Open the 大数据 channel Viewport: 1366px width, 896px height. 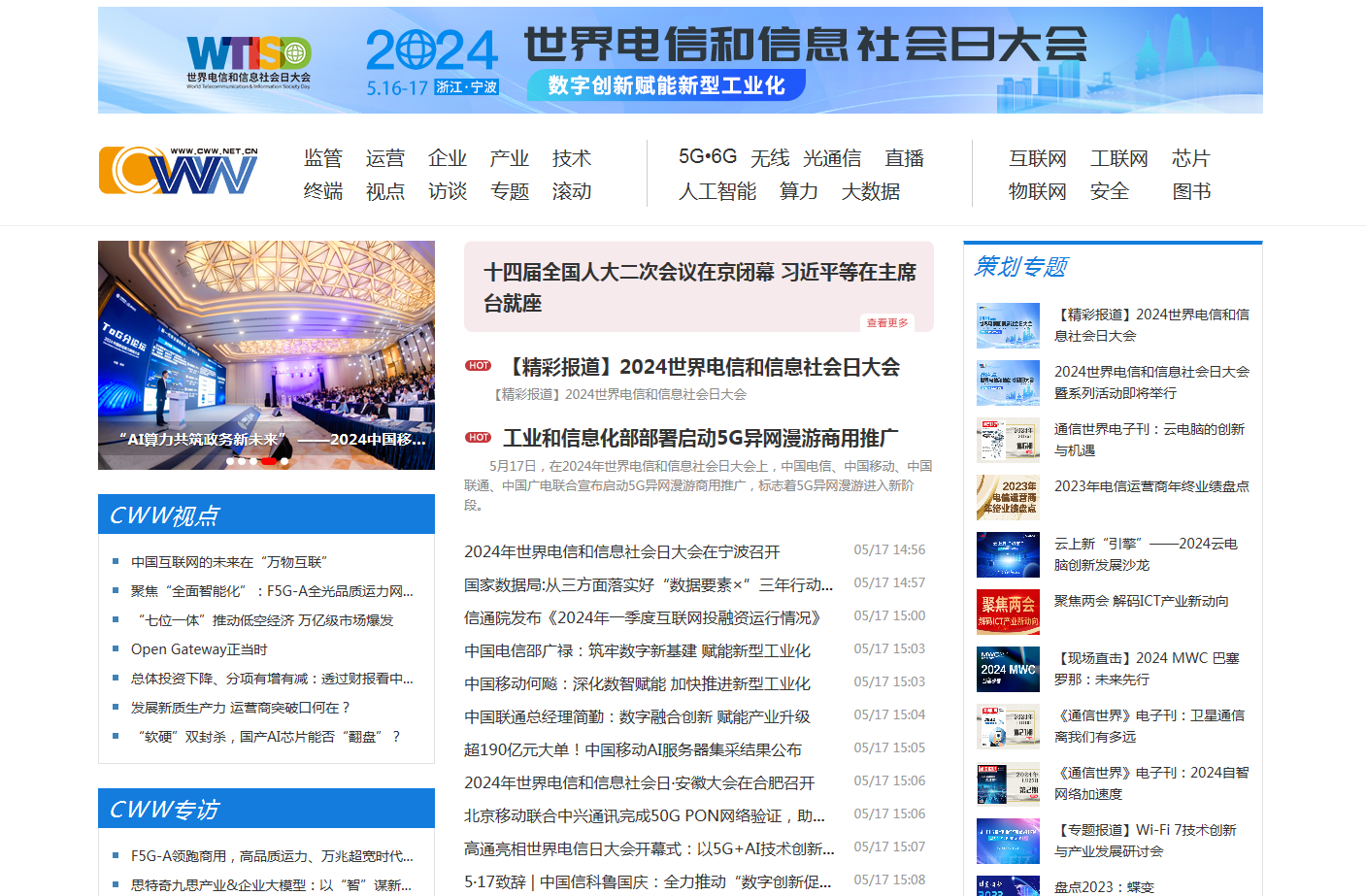coord(871,191)
